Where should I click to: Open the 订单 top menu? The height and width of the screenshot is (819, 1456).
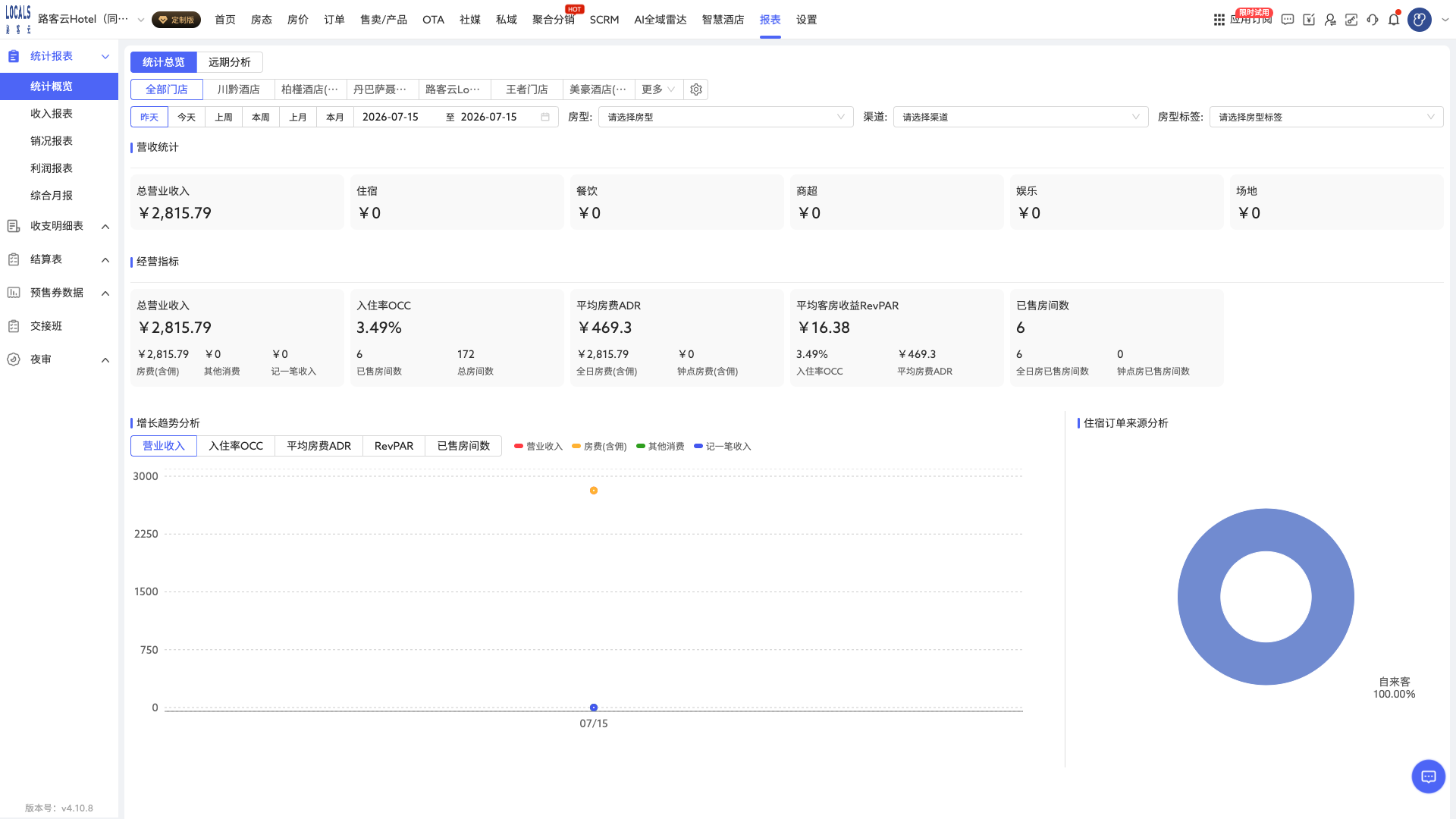point(334,20)
